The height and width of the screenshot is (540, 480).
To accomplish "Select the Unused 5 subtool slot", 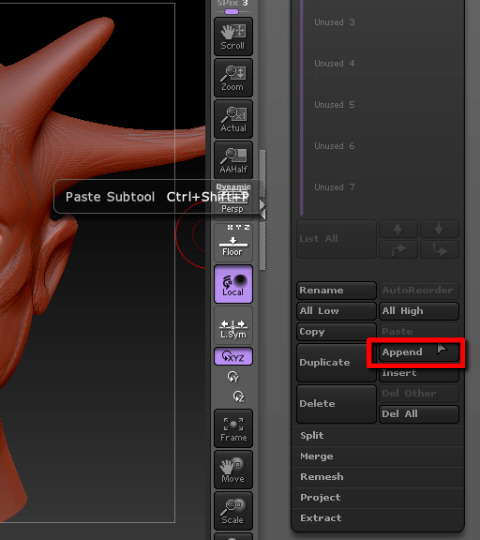I will tap(386, 105).
